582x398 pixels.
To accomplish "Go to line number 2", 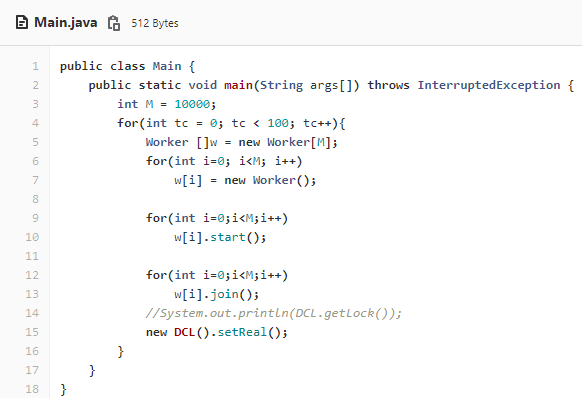I will [35, 85].
